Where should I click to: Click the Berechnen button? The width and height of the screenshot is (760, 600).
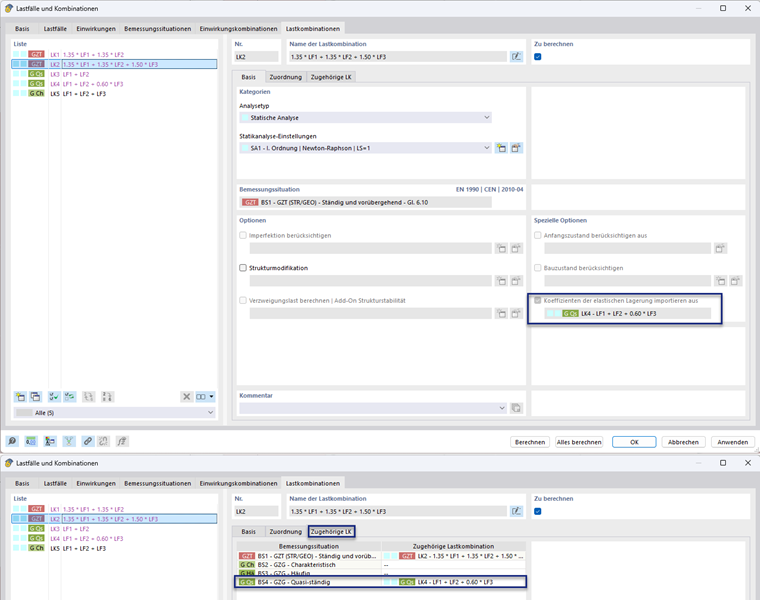pyautogui.click(x=530, y=442)
